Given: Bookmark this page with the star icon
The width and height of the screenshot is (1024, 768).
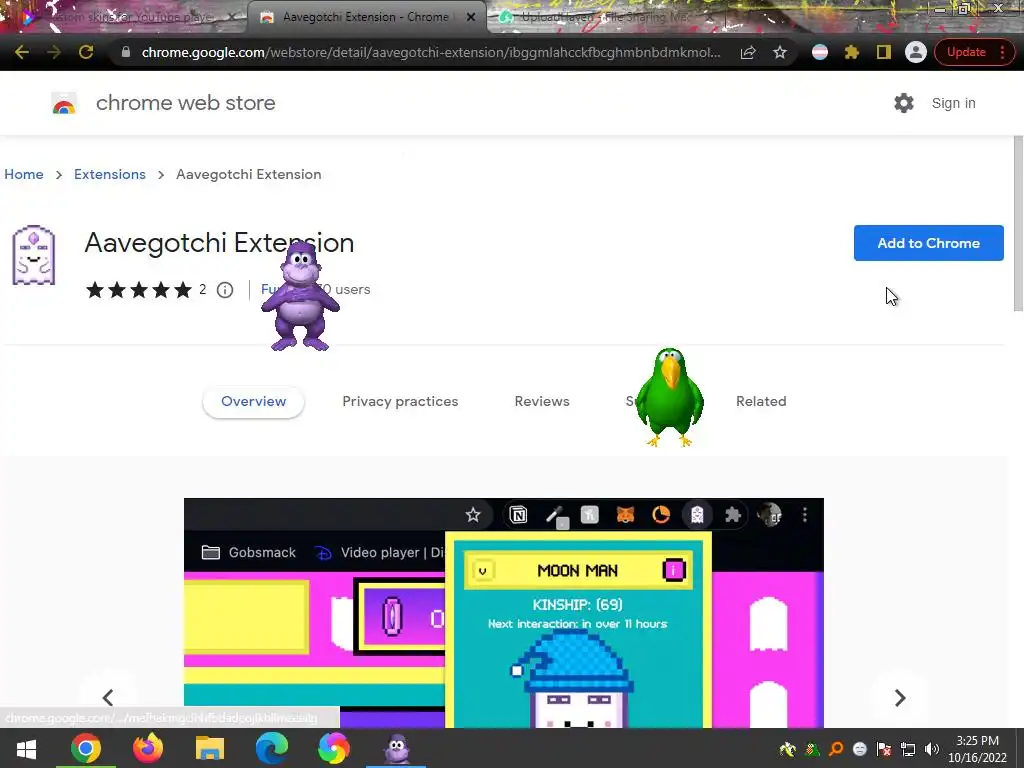Looking at the screenshot, I should (x=780, y=52).
